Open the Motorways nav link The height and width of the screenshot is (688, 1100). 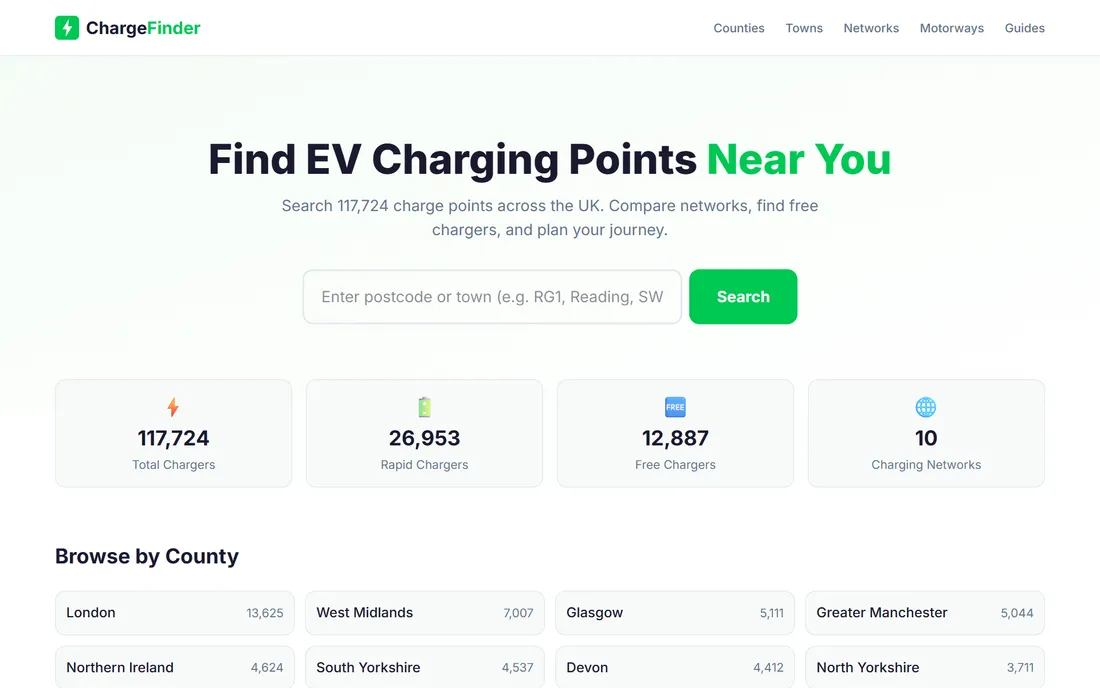(x=952, y=28)
